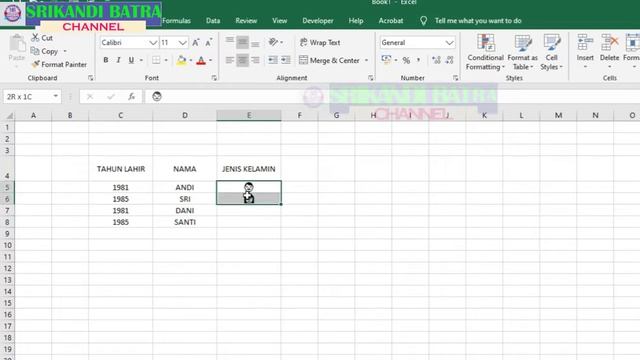
Task: Apply the red Font Color
Action: point(201,60)
